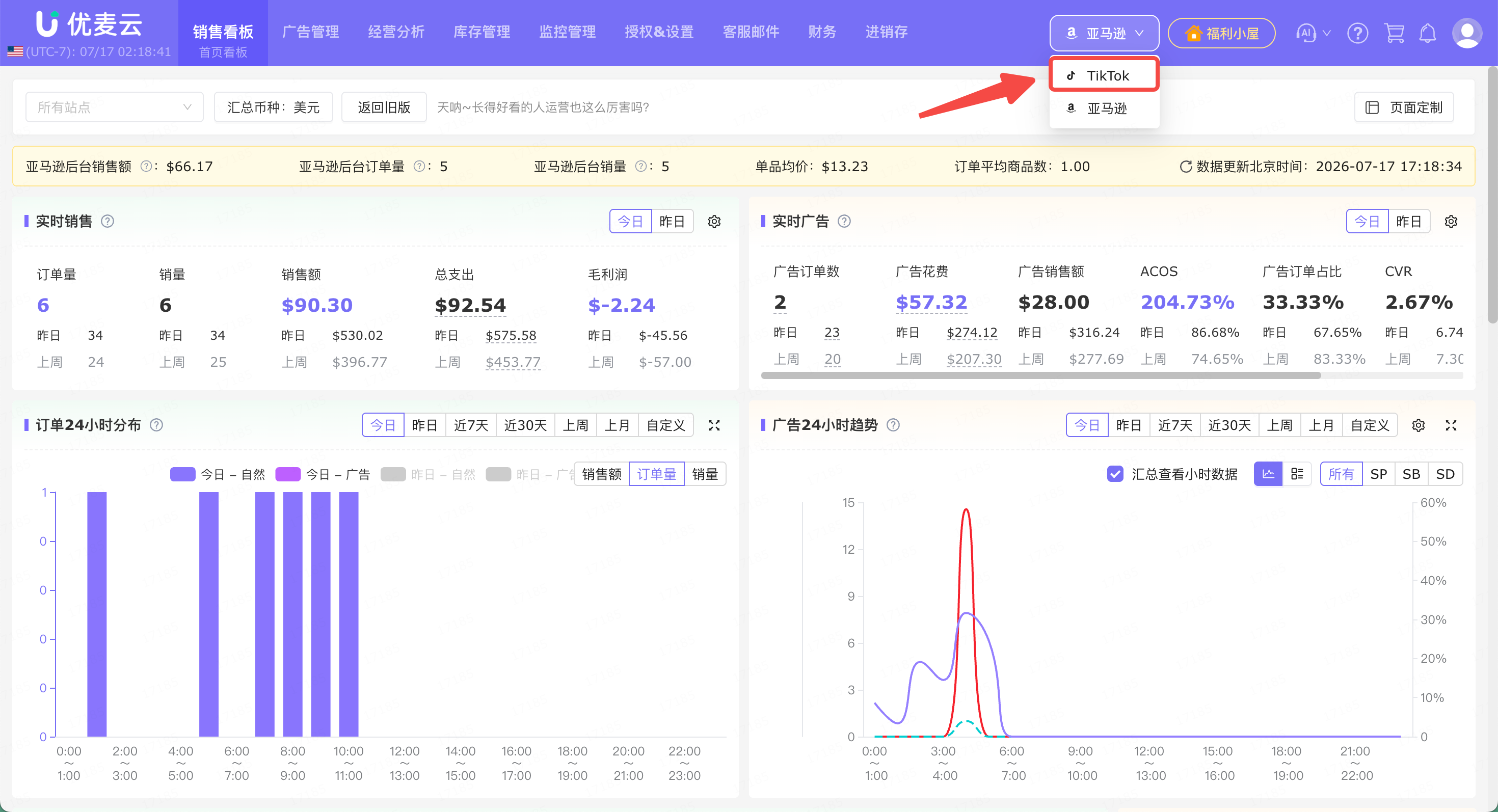Expand 订单24小时分布 chart to fullscreen

[x=714, y=425]
